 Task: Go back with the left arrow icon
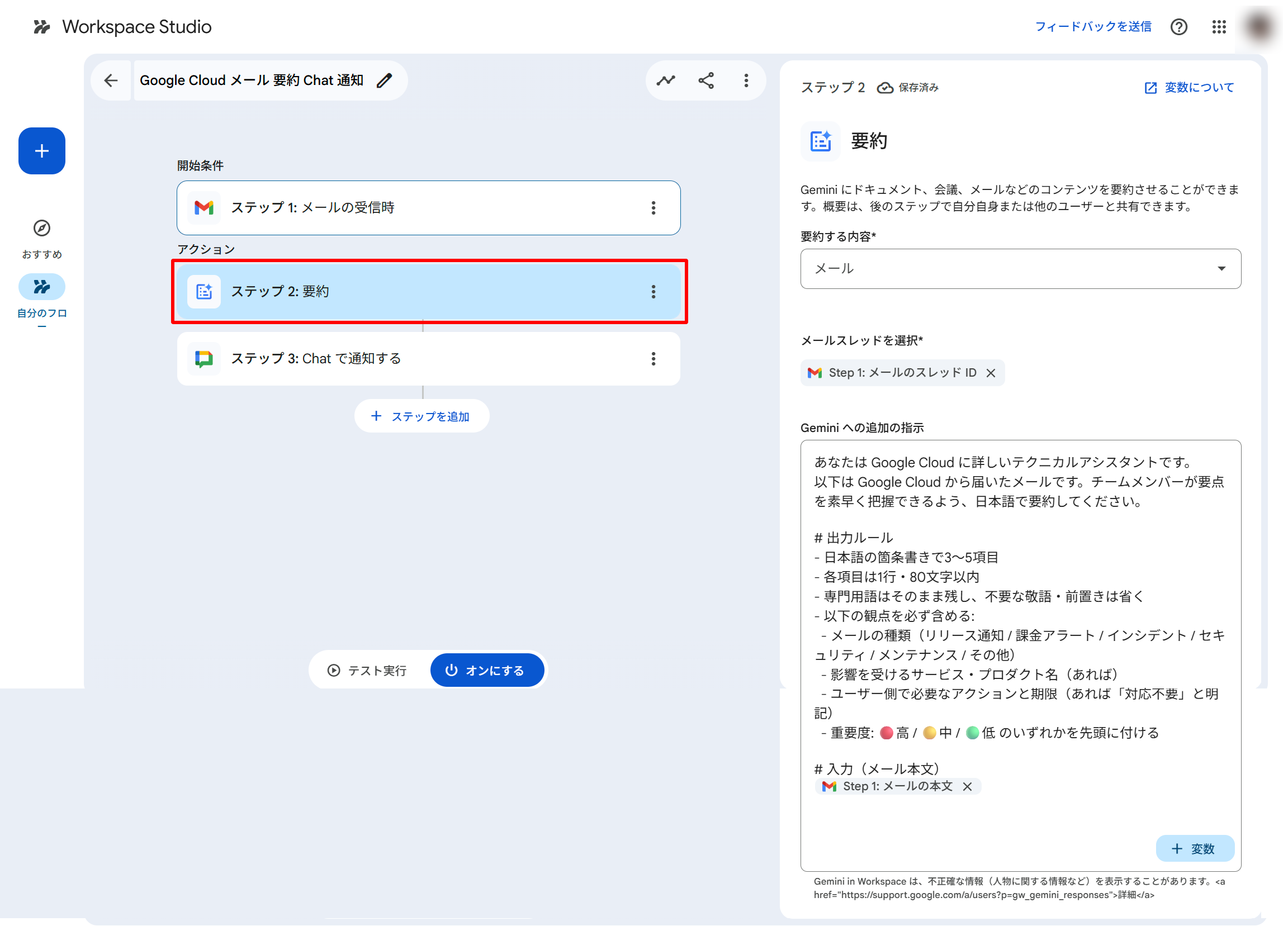111,80
